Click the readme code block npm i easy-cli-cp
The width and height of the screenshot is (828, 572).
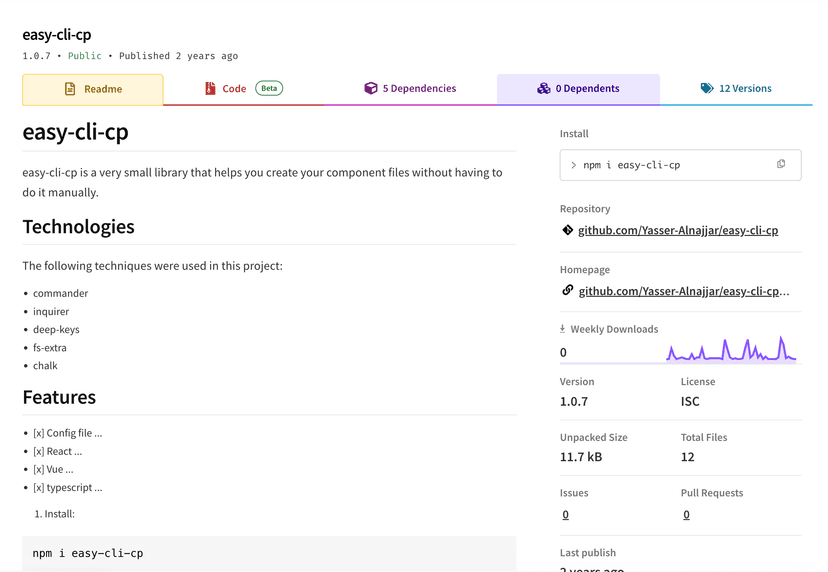click(x=269, y=553)
